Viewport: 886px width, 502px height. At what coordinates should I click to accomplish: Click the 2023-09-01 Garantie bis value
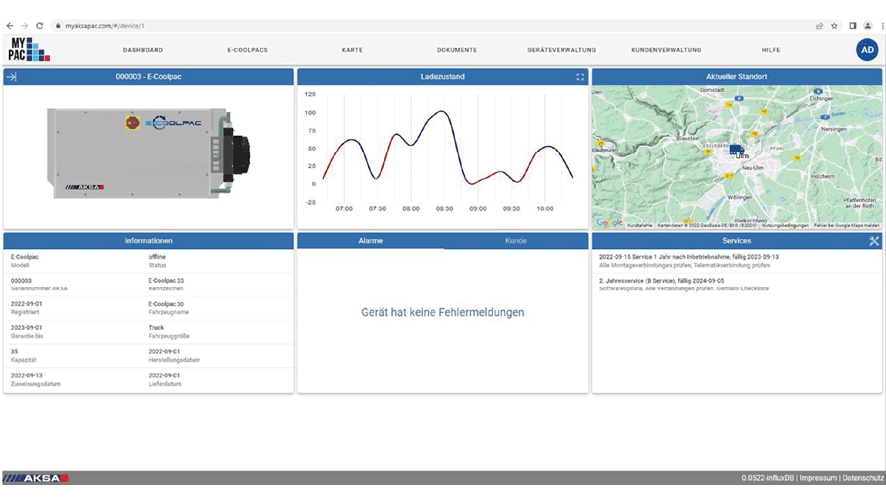click(27, 327)
